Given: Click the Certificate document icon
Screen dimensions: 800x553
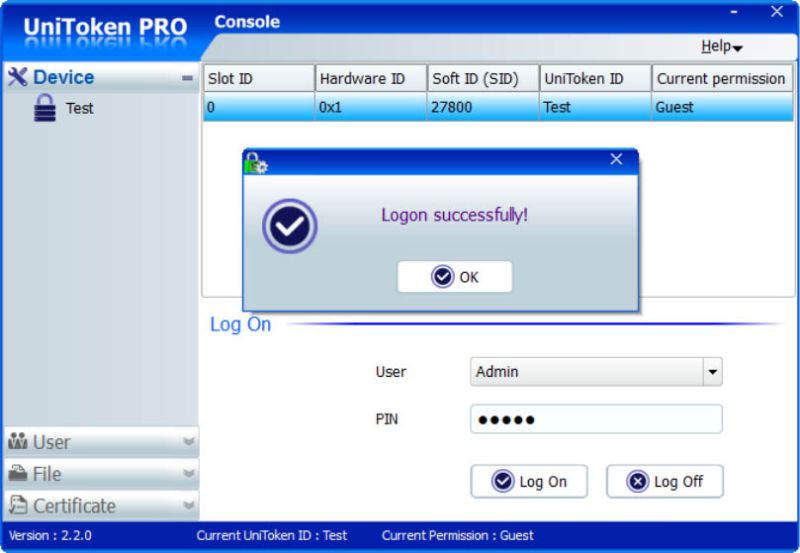Looking at the screenshot, I should (17, 505).
